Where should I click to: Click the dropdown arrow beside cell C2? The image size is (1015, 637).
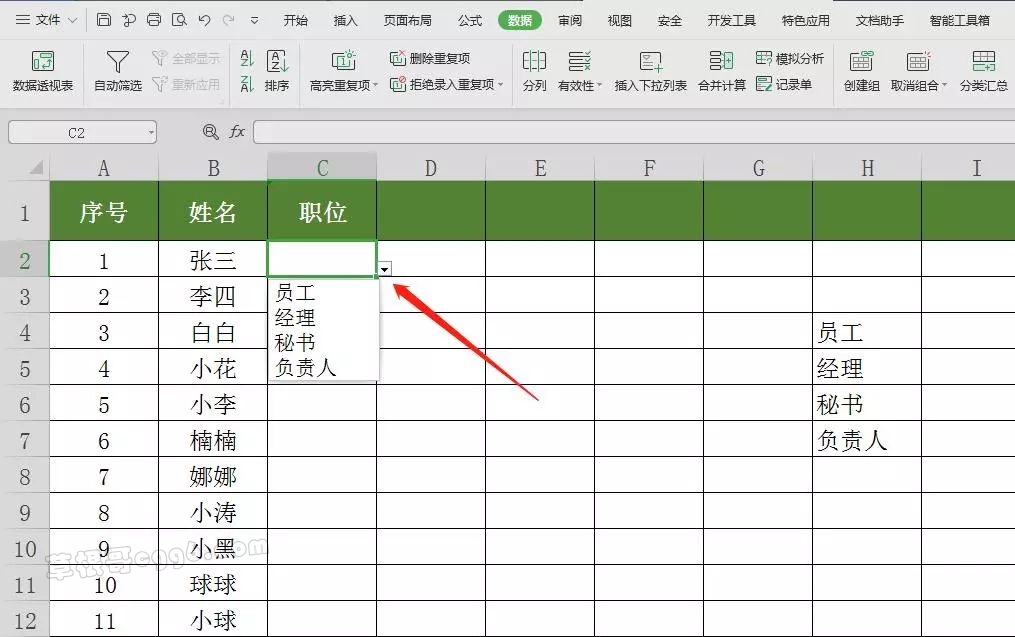pos(385,269)
